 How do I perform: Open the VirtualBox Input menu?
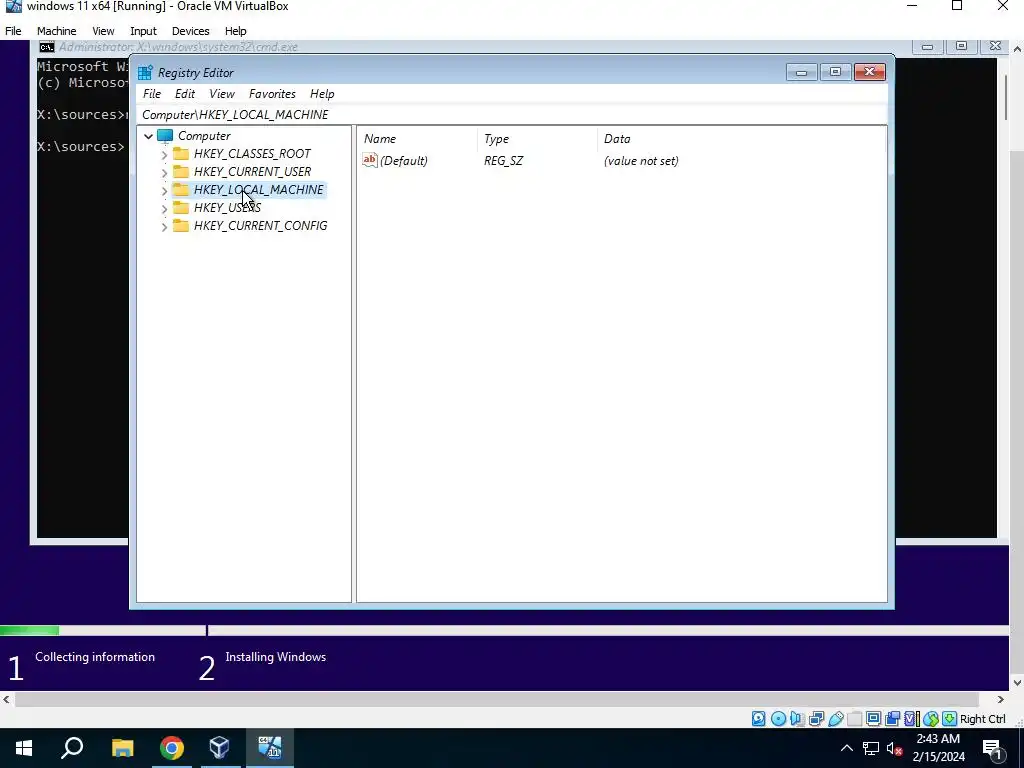tap(143, 31)
